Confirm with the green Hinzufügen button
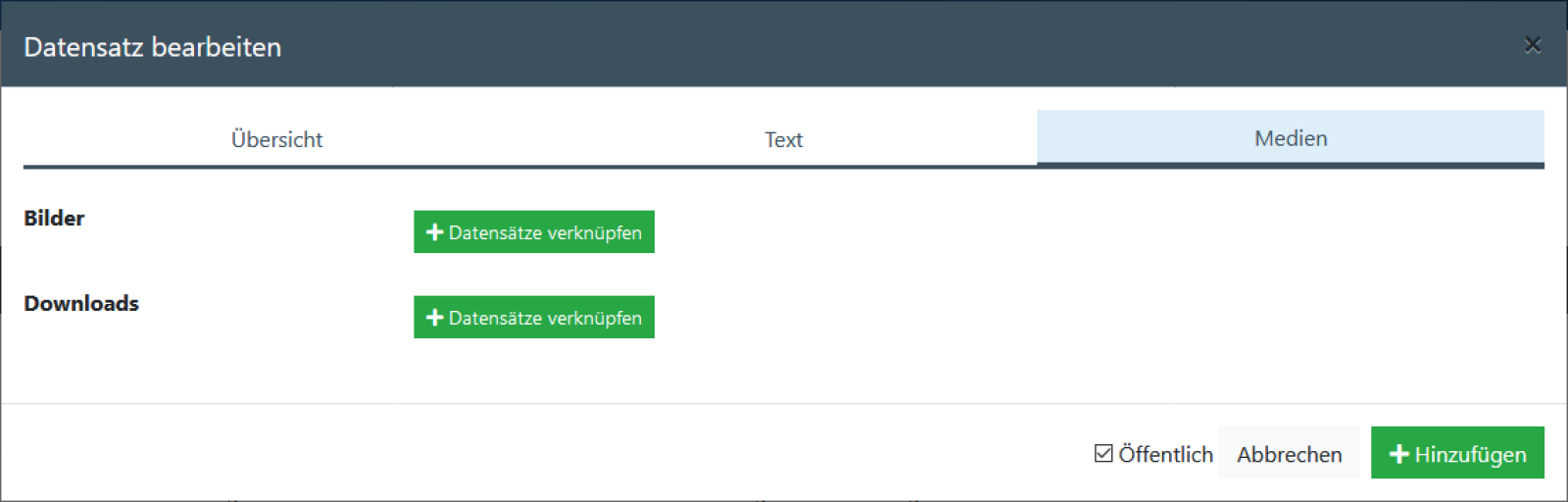 coord(1468,454)
